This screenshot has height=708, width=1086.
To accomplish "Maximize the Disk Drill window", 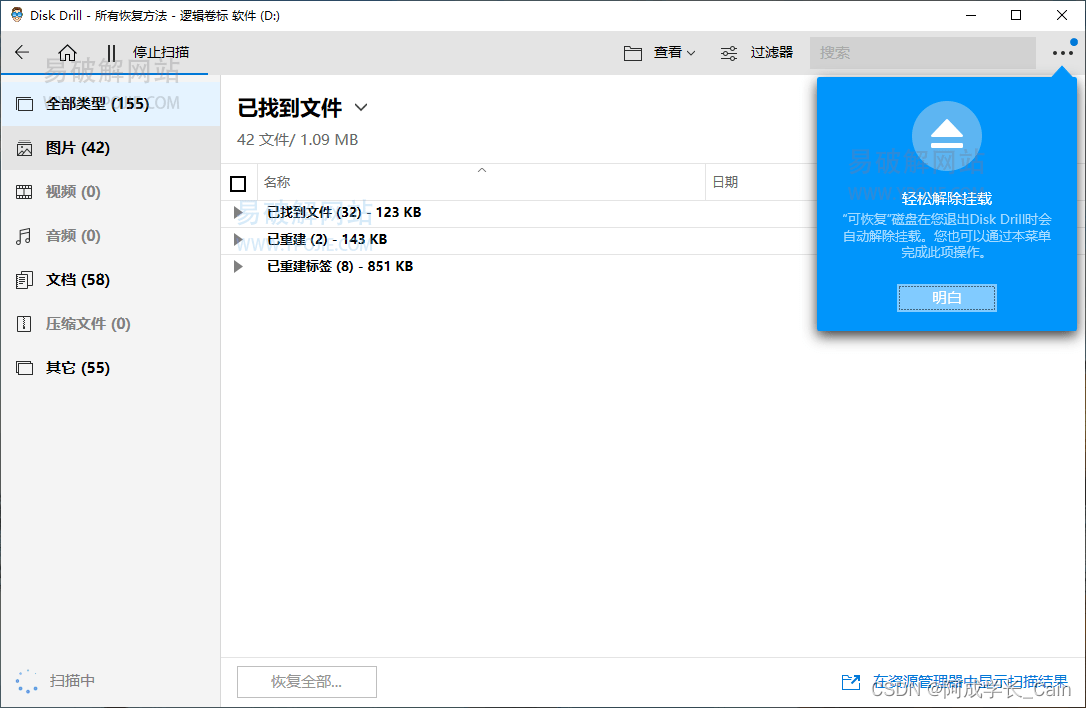I will coord(1016,15).
